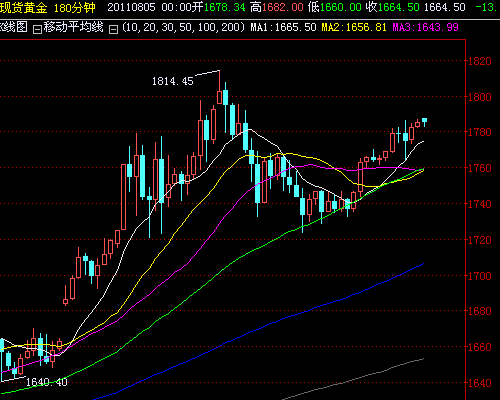Collapse the box before 移动平均线
The image size is (500, 400).
[x=37, y=29]
